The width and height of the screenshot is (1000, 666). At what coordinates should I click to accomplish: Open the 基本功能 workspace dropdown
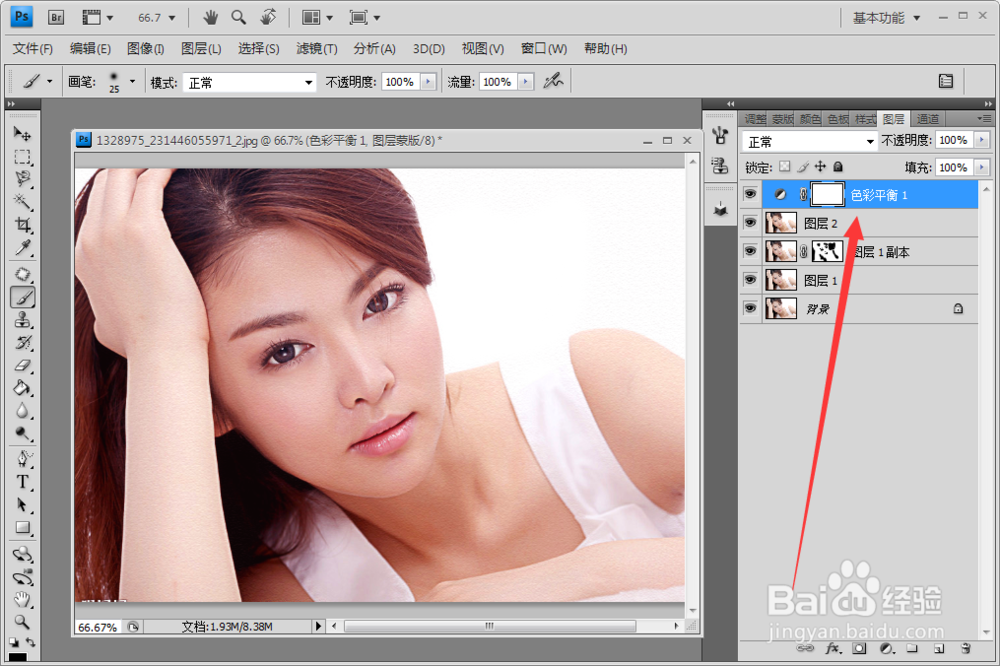tap(886, 18)
